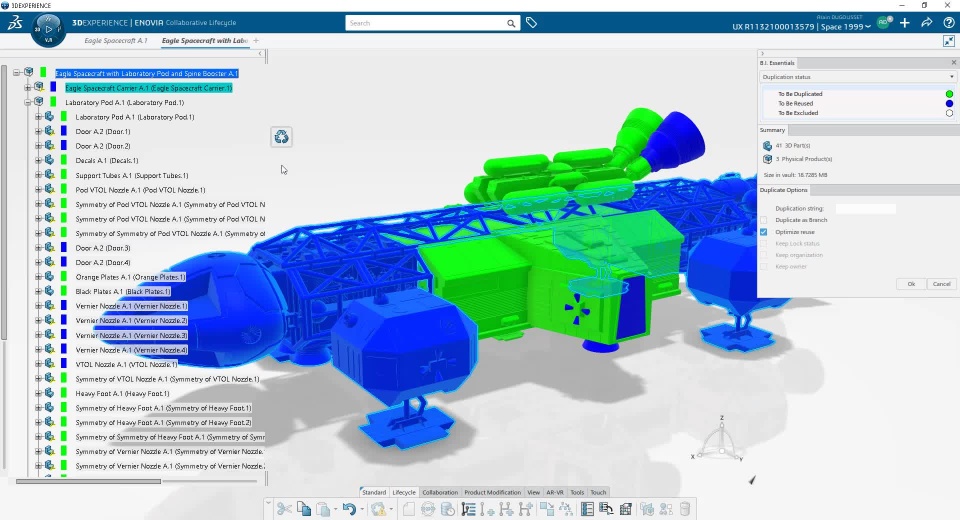The width and height of the screenshot is (960, 520).
Task: Click the recycle icon floating over the 3D view
Action: (281, 137)
